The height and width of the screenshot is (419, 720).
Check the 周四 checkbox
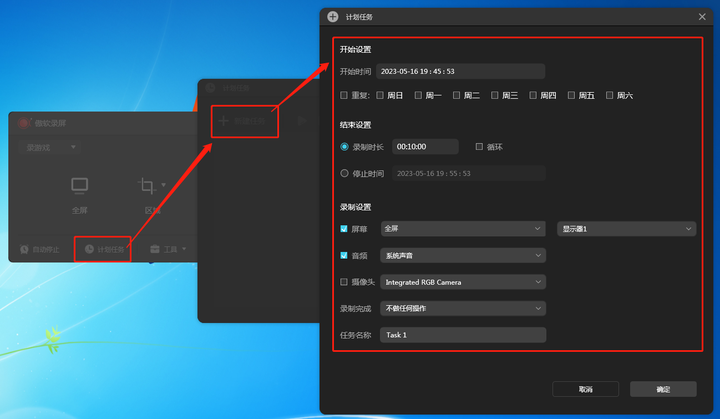(533, 95)
